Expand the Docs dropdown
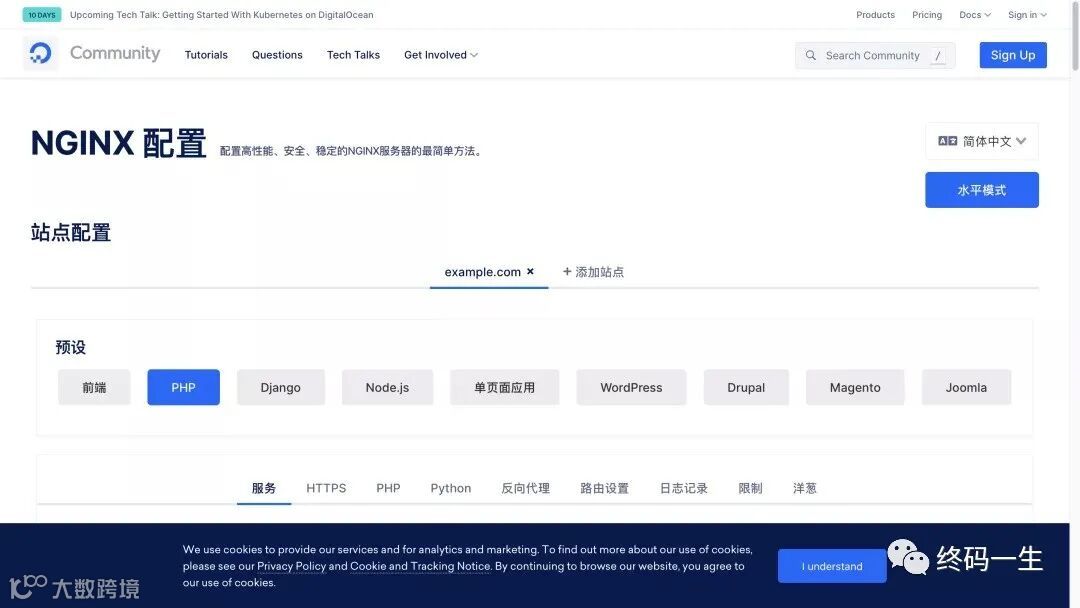The image size is (1080, 608). pos(975,14)
